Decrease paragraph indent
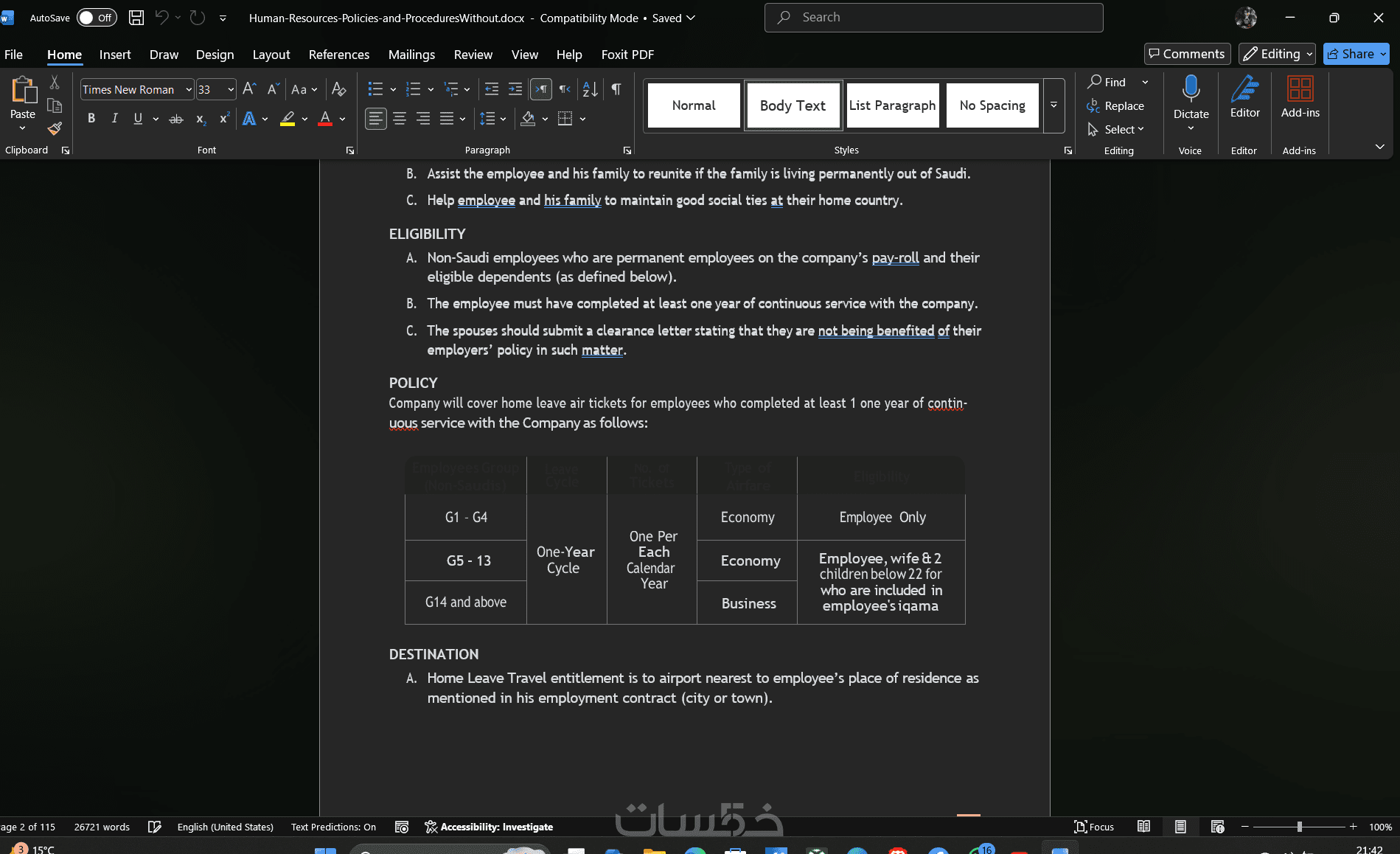Image resolution: width=1400 pixels, height=854 pixels. [492, 89]
